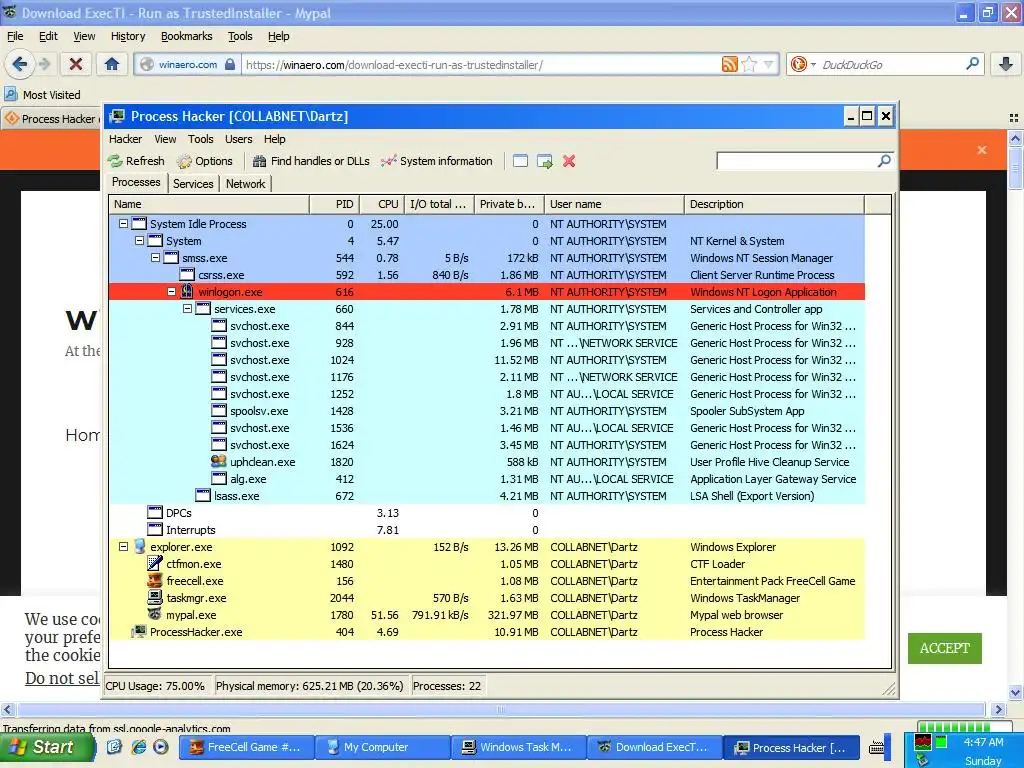
Task: Click the ctfmon.exe pen icon
Action: coord(155,564)
